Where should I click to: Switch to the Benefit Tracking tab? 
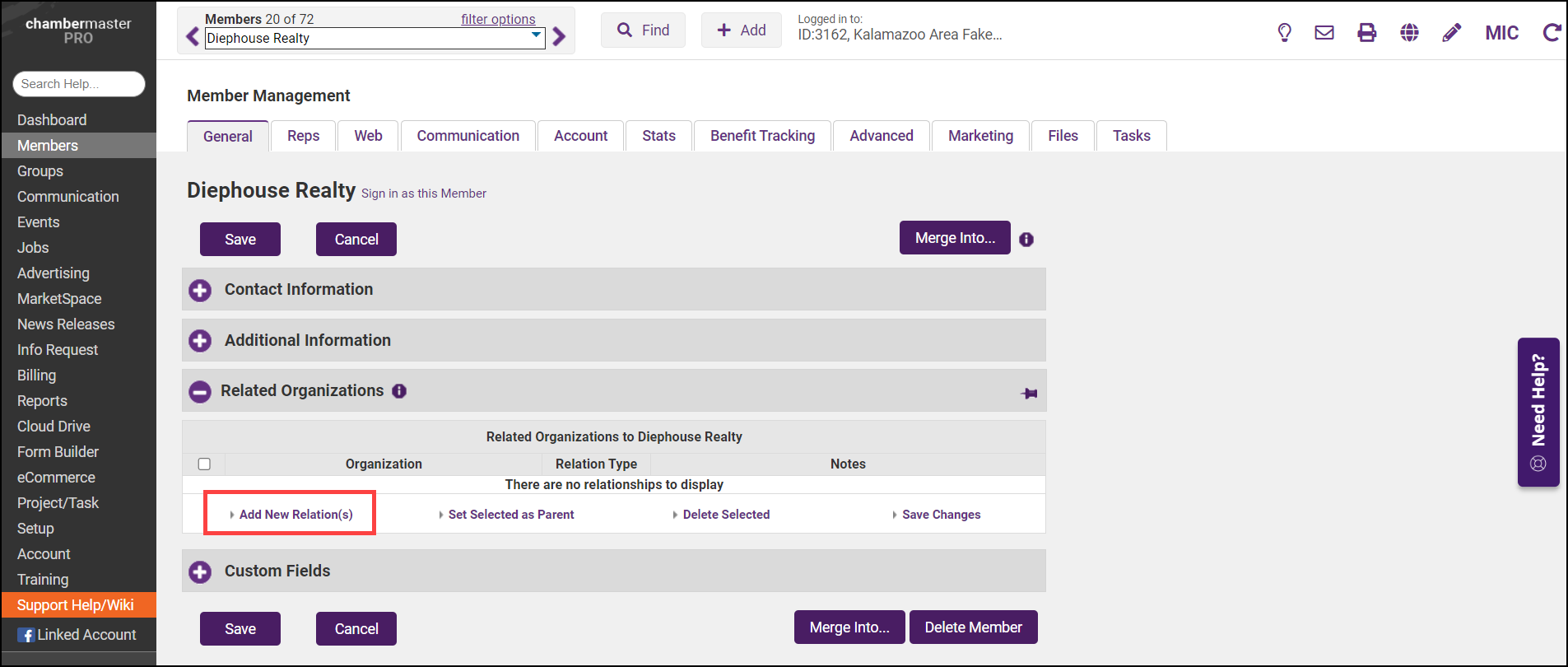[x=762, y=136]
